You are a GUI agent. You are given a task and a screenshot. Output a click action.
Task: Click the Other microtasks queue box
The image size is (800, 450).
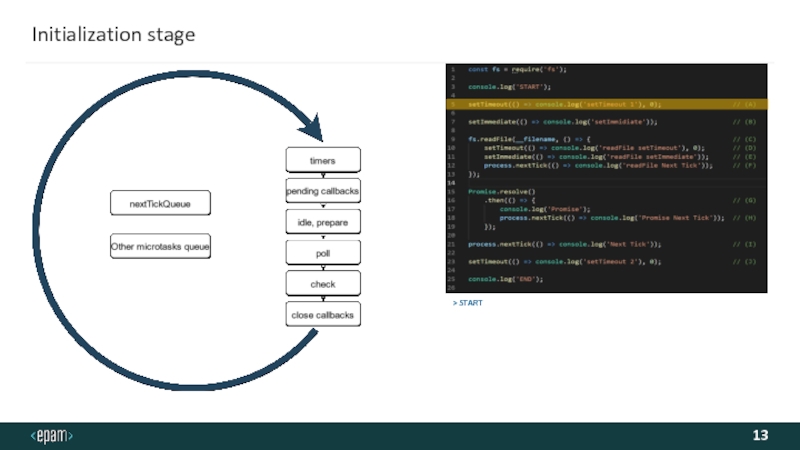click(x=160, y=246)
